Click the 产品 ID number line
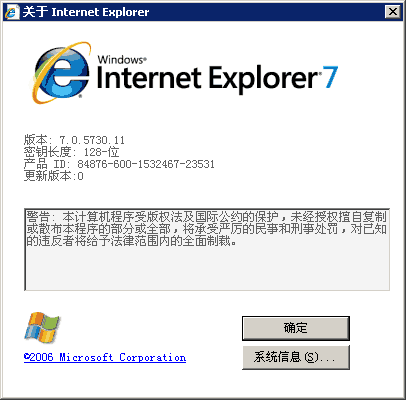 pos(119,164)
